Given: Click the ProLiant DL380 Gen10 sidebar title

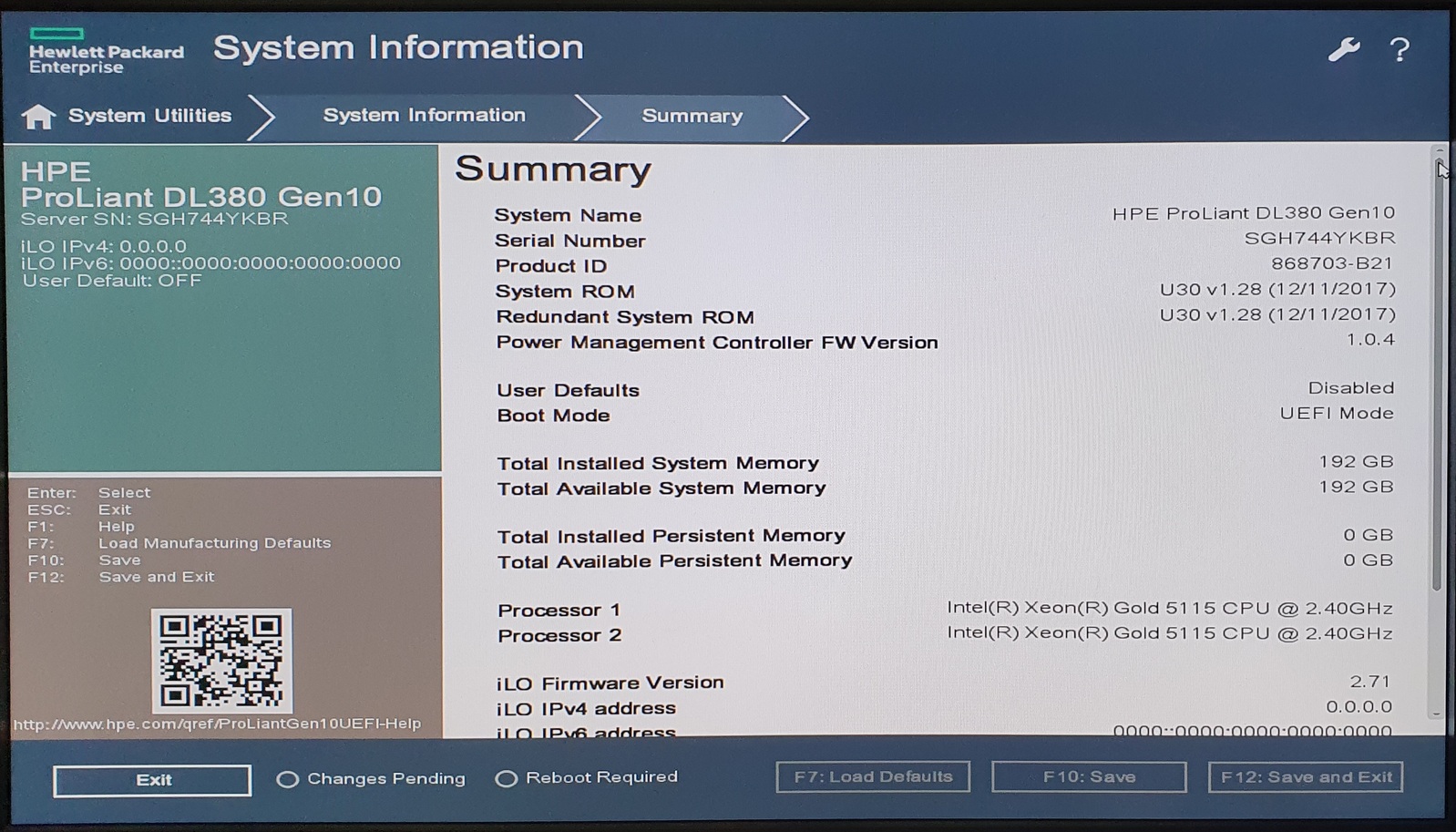Looking at the screenshot, I should click(201, 197).
